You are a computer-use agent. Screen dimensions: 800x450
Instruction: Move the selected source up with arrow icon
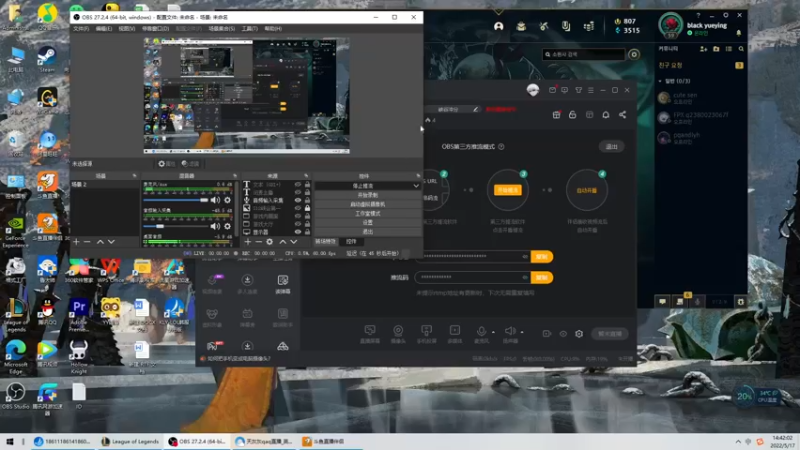coord(283,242)
